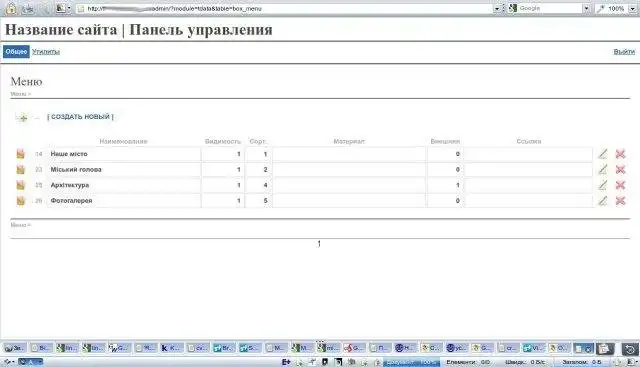Screen dimensions: 640x367
Task: Click the search engine icon in the Google box
Action: [x=513, y=8]
